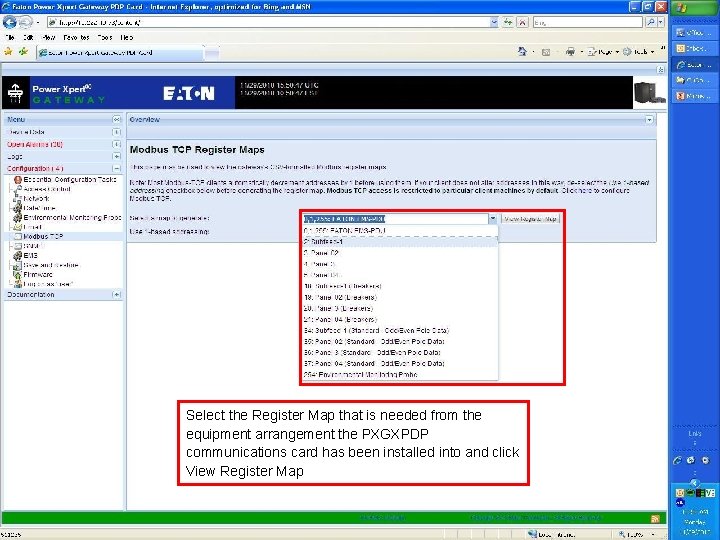
Task: Open the Help menu
Action: pos(127,37)
